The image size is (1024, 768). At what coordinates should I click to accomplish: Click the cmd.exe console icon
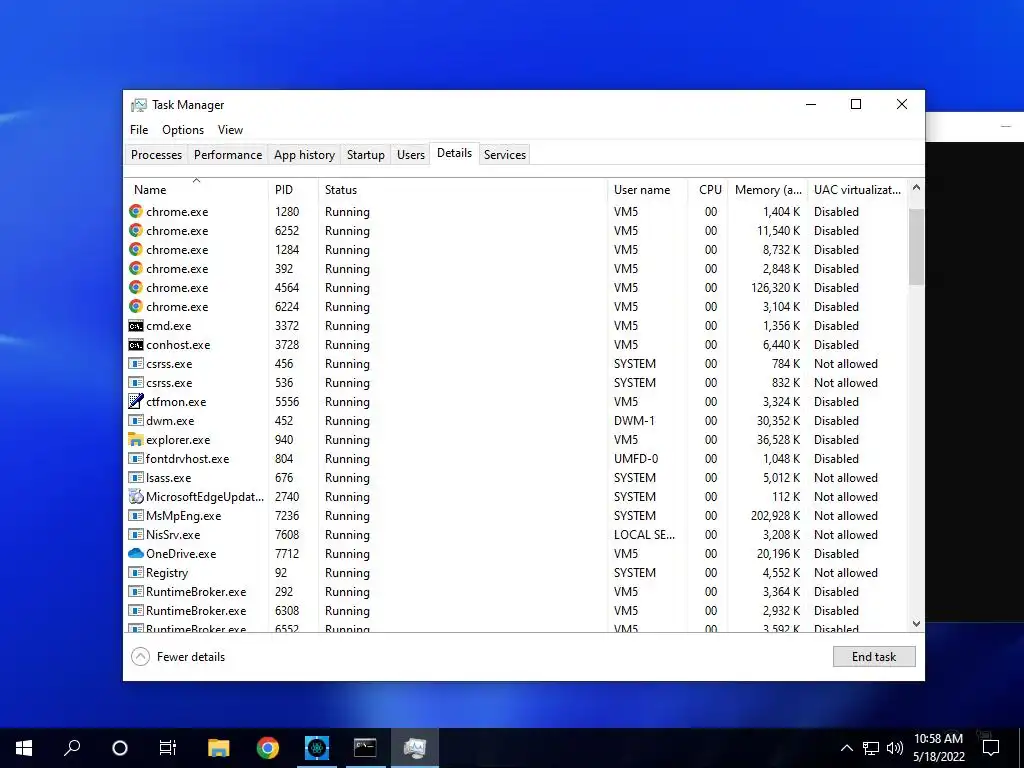point(136,326)
